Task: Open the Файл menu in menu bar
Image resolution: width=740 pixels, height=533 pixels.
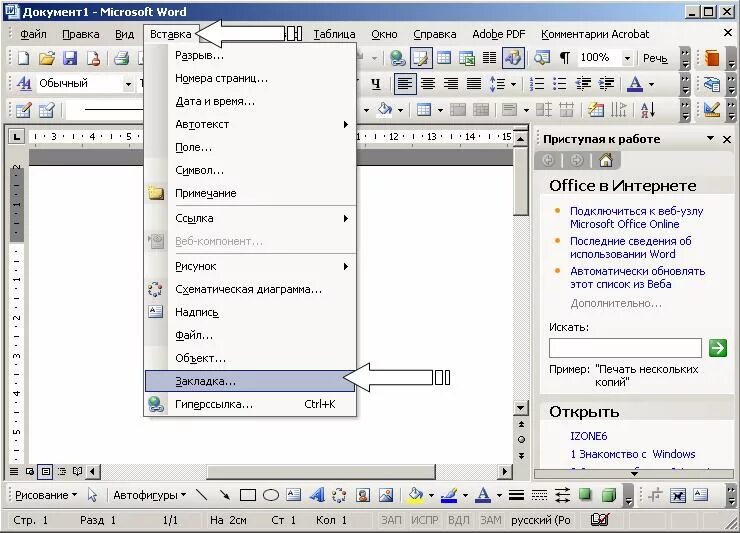Action: pos(33,34)
